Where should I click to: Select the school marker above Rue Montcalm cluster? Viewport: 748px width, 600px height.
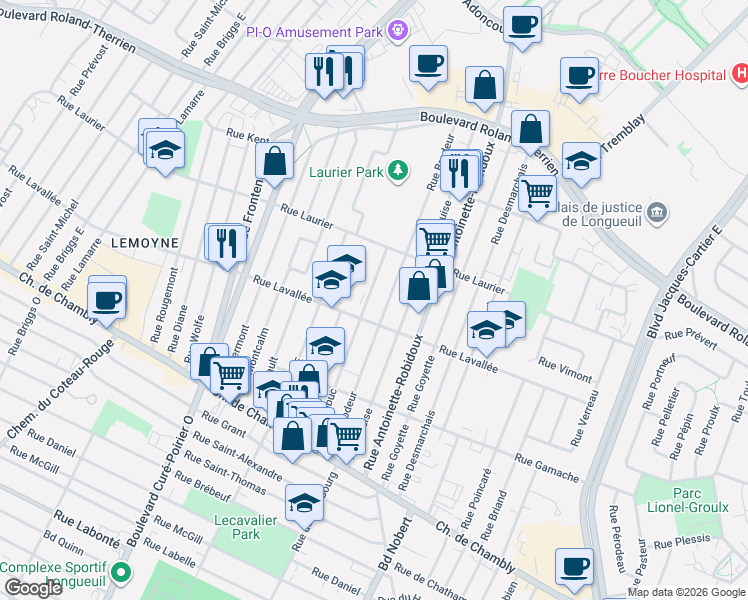[x=325, y=348]
